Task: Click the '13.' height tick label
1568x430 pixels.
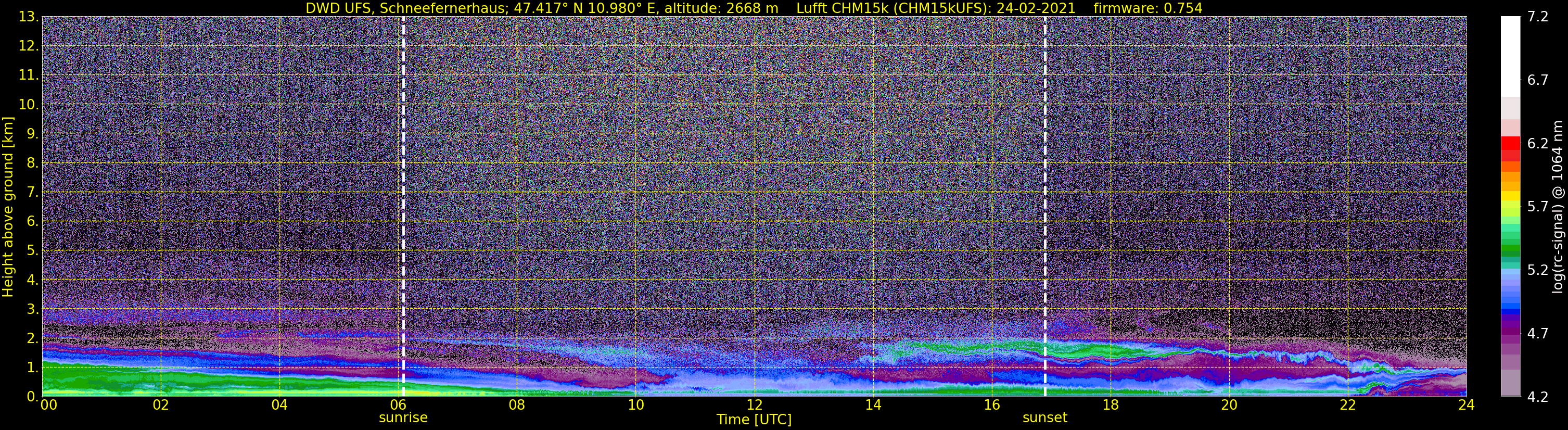Action: click(x=29, y=17)
